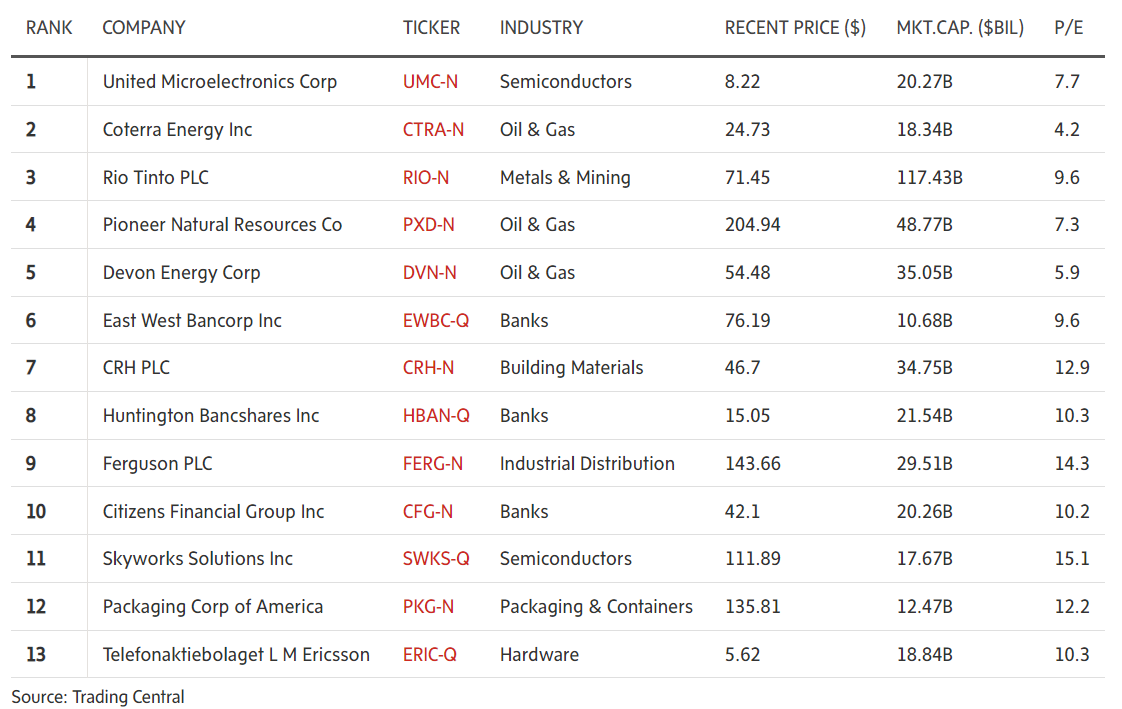Click the Building Materials industry cell

(571, 368)
